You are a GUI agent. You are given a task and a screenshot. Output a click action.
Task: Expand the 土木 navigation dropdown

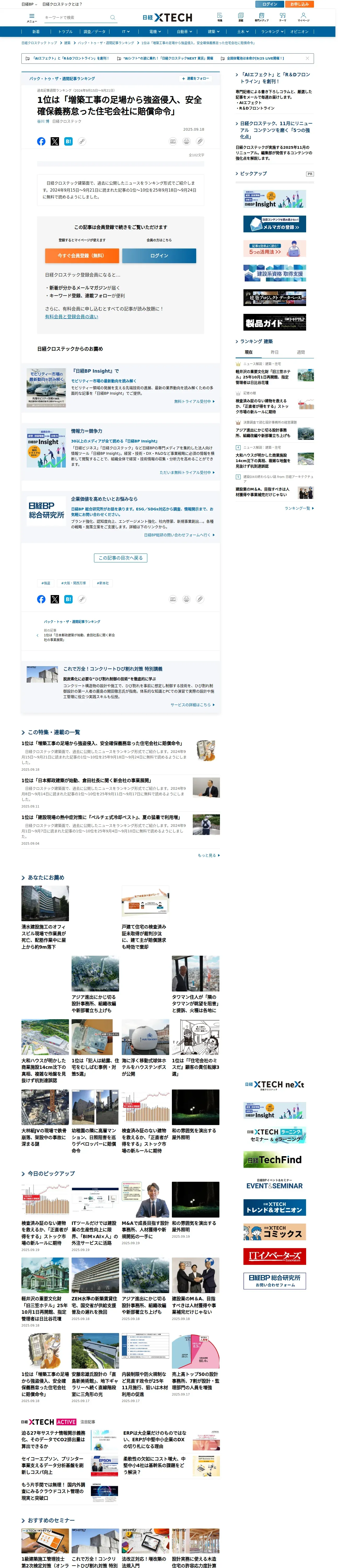[243, 32]
